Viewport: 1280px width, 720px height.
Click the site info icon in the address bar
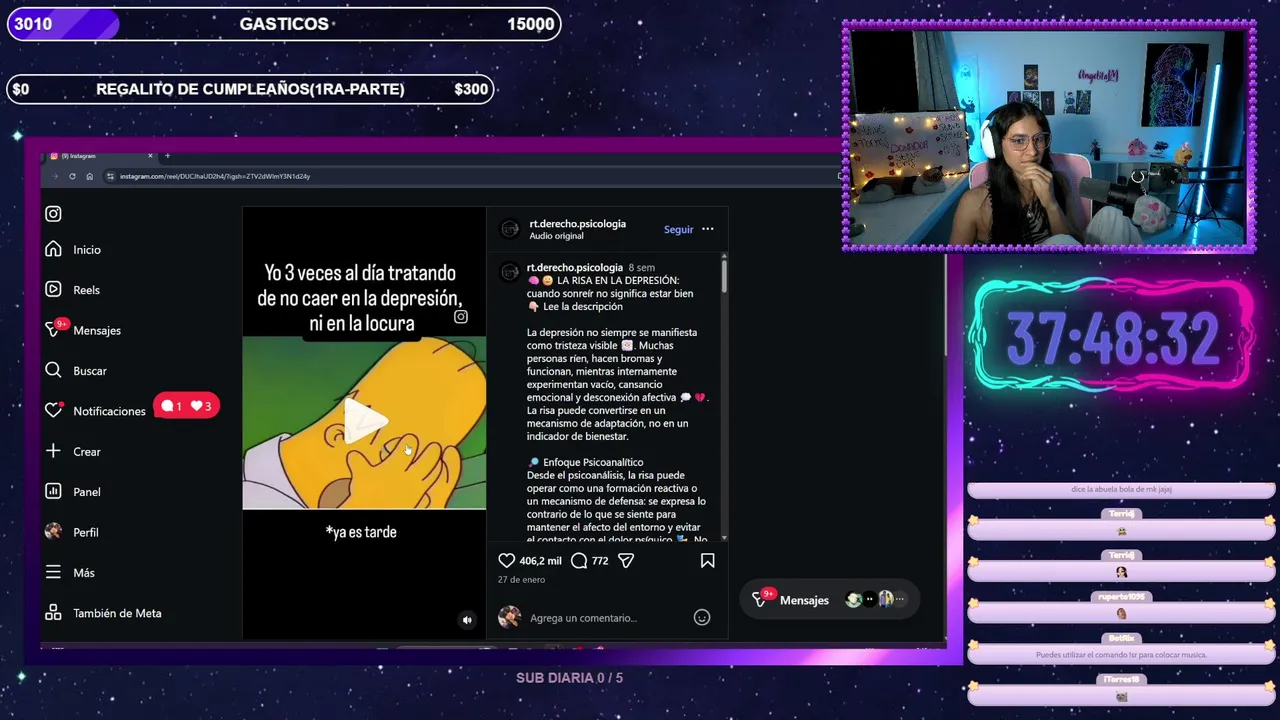coord(110,176)
